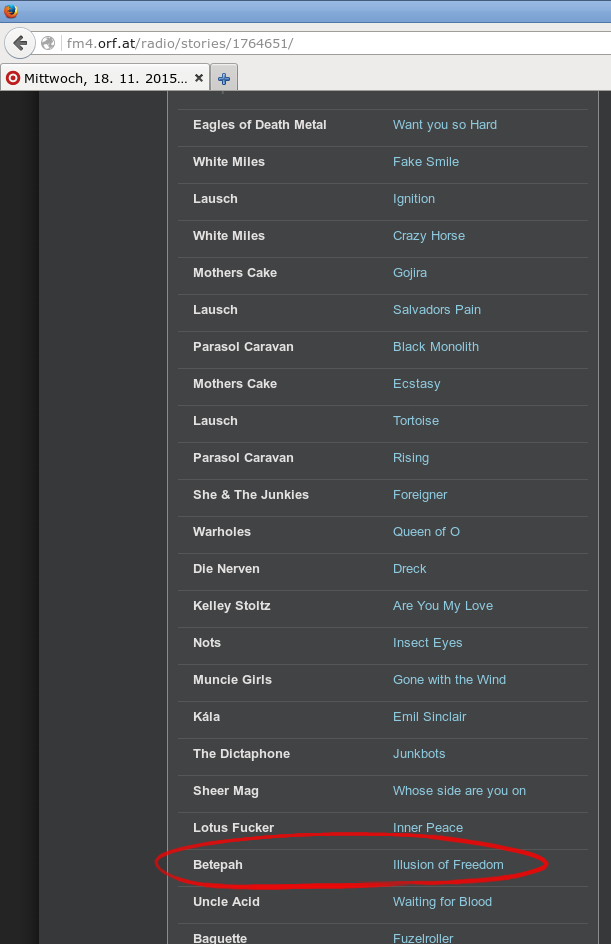Viewport: 611px width, 944px height.
Task: Select Lausch next to Salvadors Pain
Action: pos(215,309)
